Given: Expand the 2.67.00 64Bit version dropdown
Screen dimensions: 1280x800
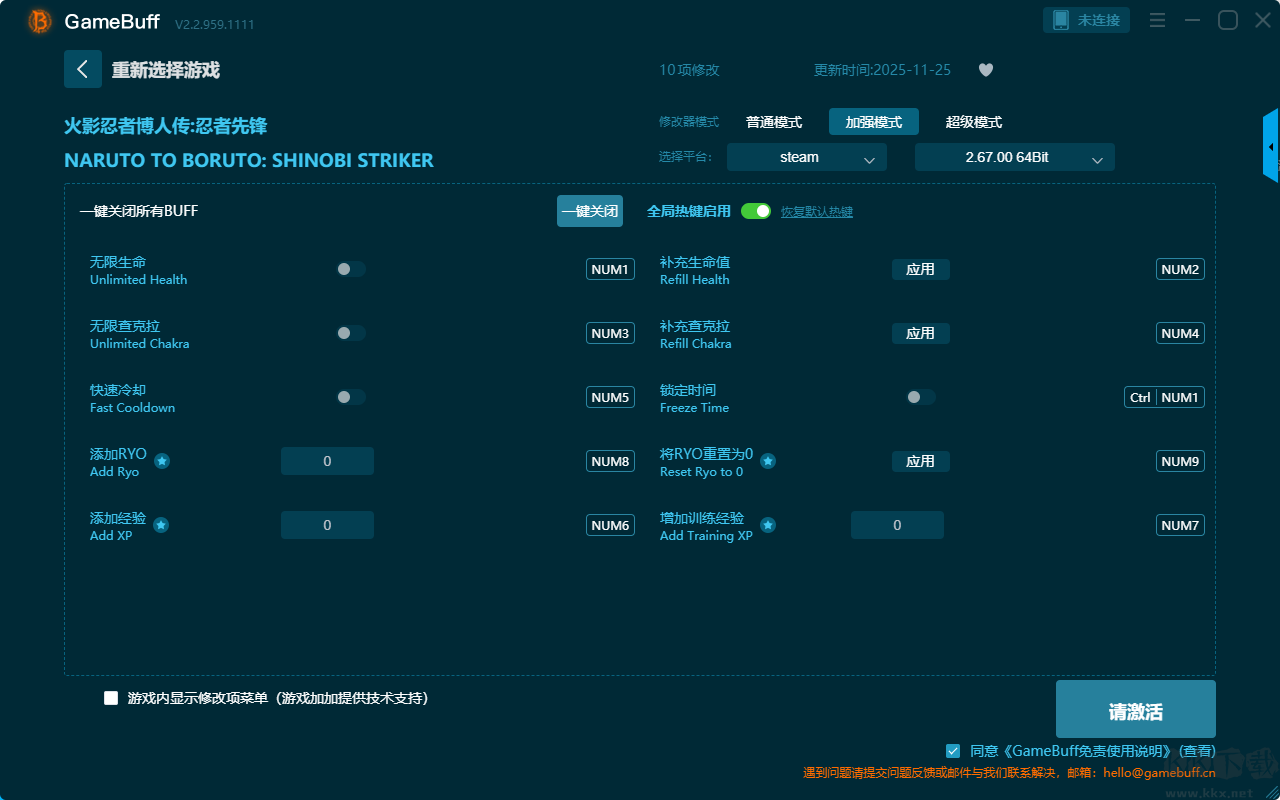Looking at the screenshot, I should pyautogui.click(x=1014, y=157).
